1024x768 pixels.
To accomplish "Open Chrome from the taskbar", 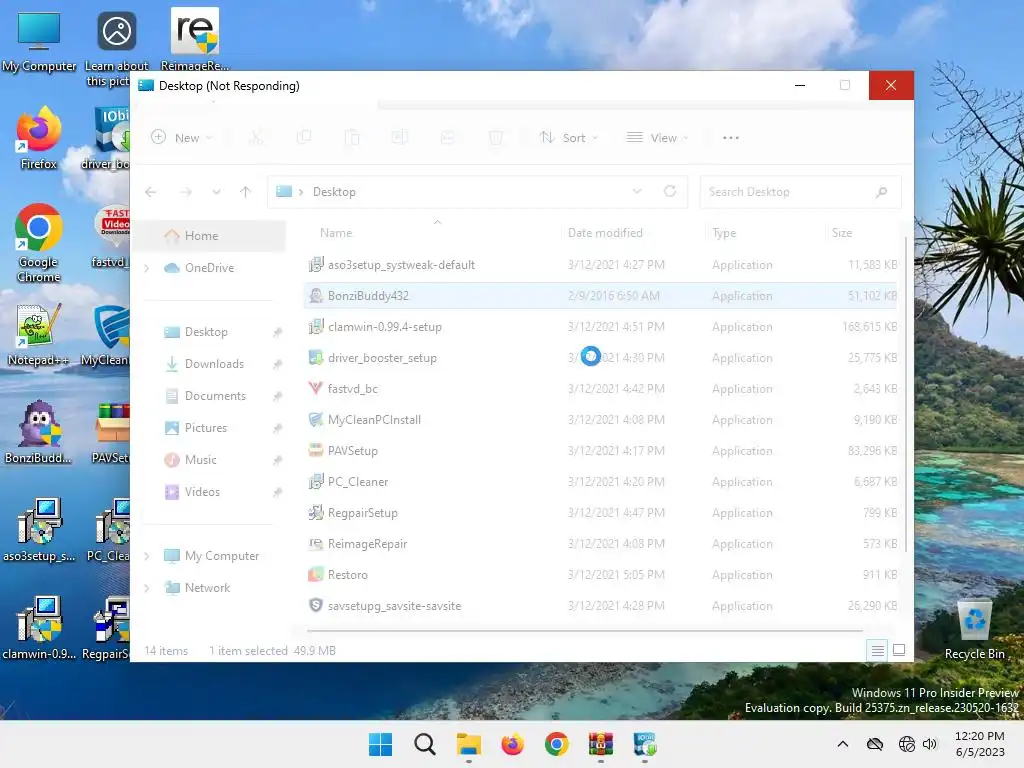I will [556, 744].
